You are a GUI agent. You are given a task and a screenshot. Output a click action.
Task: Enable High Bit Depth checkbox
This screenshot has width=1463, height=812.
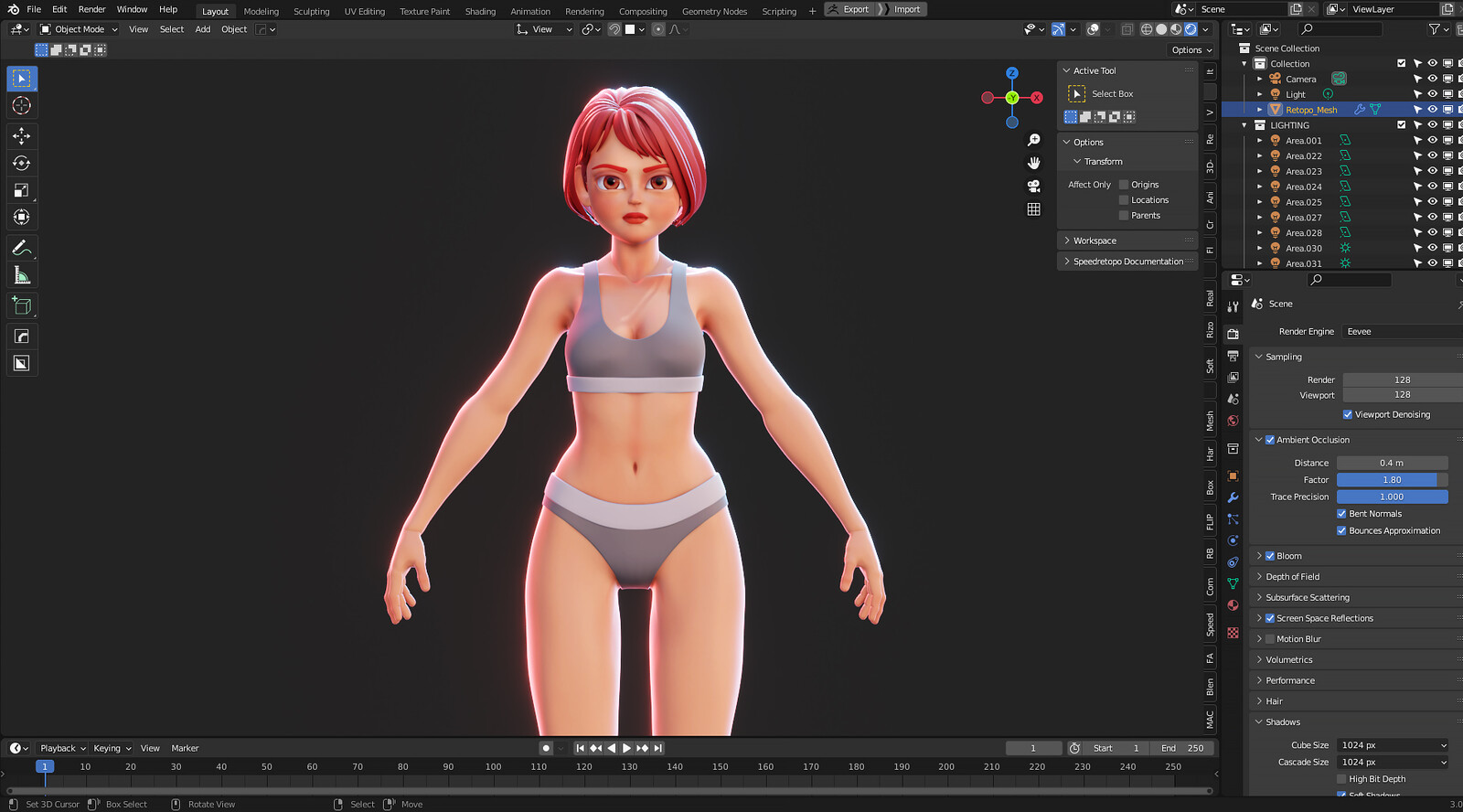click(x=1342, y=780)
